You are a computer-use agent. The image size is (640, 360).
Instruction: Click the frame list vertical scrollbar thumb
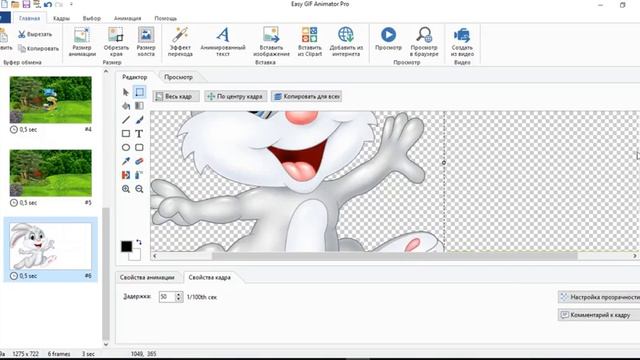tap(106, 273)
